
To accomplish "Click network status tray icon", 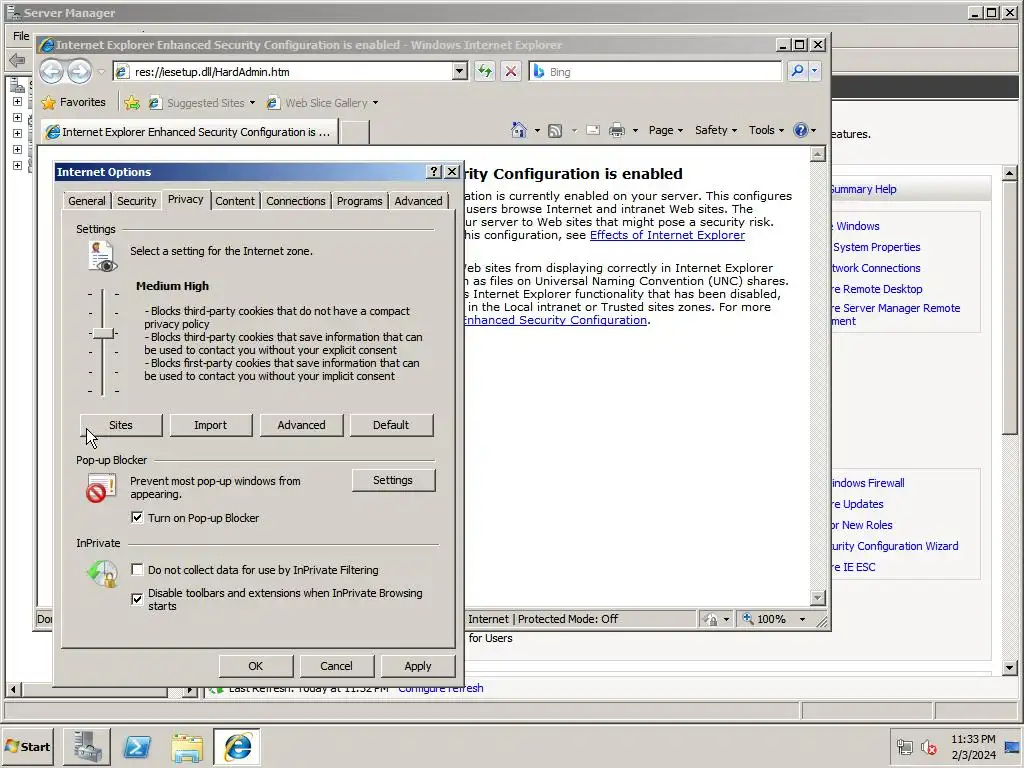I will (904, 746).
